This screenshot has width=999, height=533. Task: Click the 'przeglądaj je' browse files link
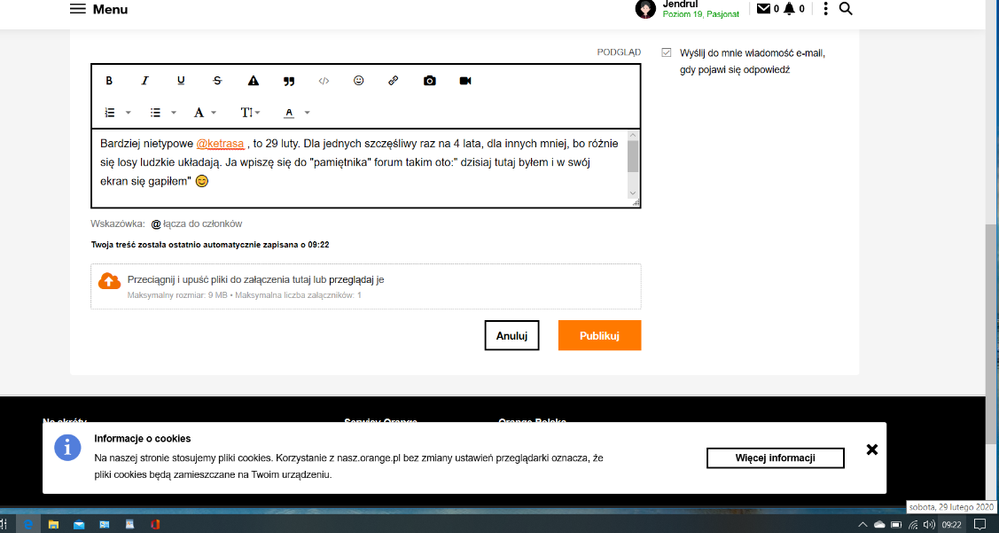[356, 280]
